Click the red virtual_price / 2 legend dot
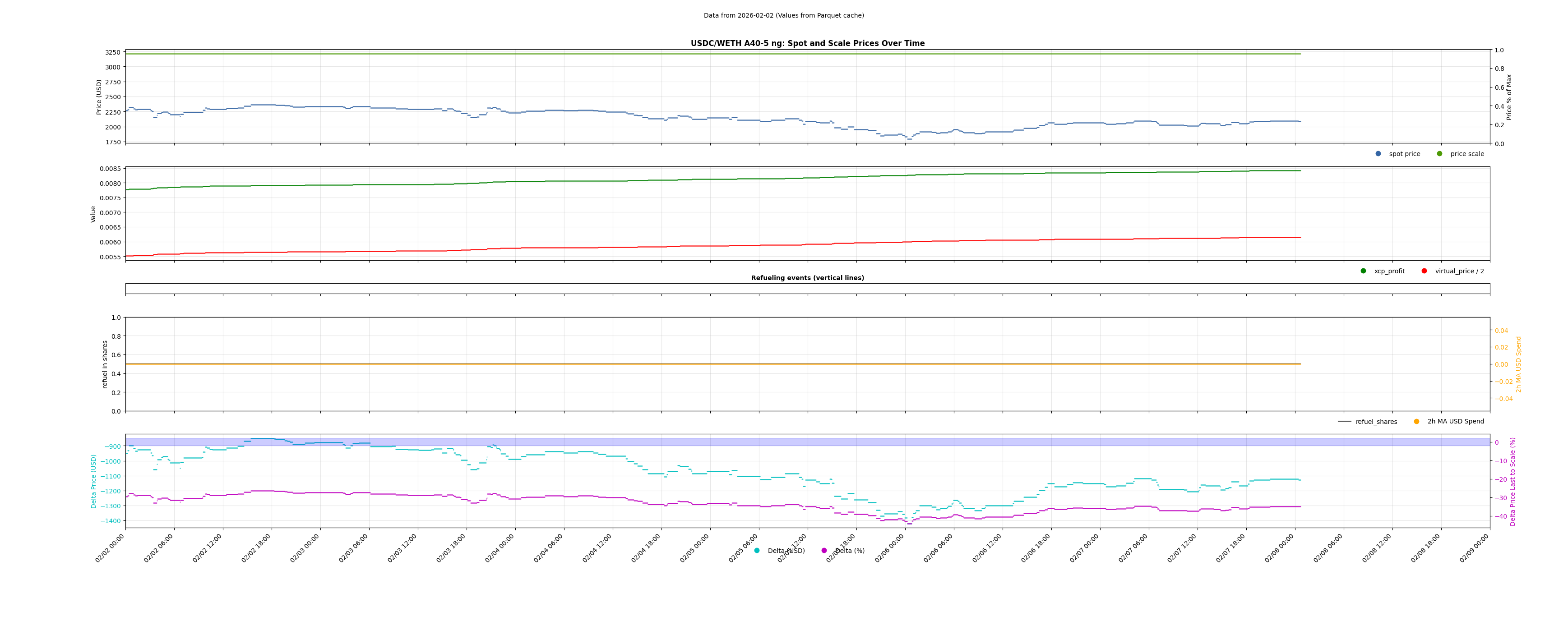1568x621 pixels. pyautogui.click(x=1425, y=271)
